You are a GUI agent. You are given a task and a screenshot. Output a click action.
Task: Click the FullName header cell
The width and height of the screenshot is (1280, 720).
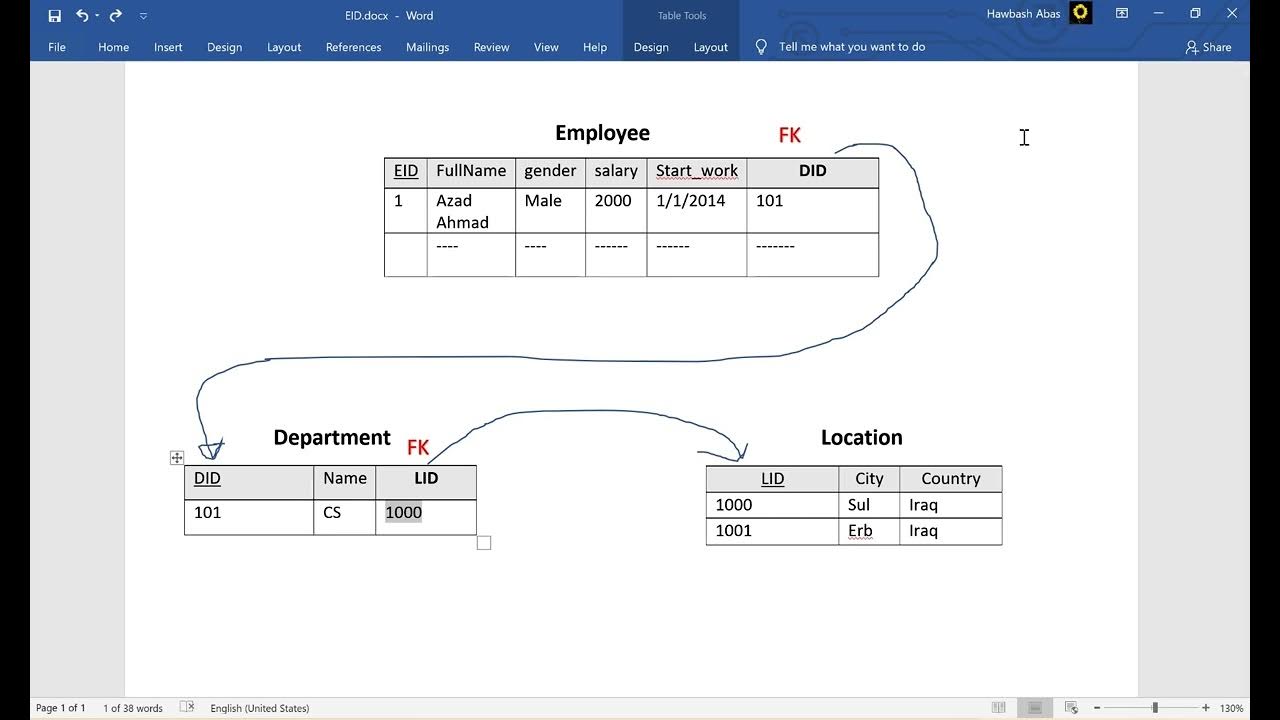click(x=471, y=172)
